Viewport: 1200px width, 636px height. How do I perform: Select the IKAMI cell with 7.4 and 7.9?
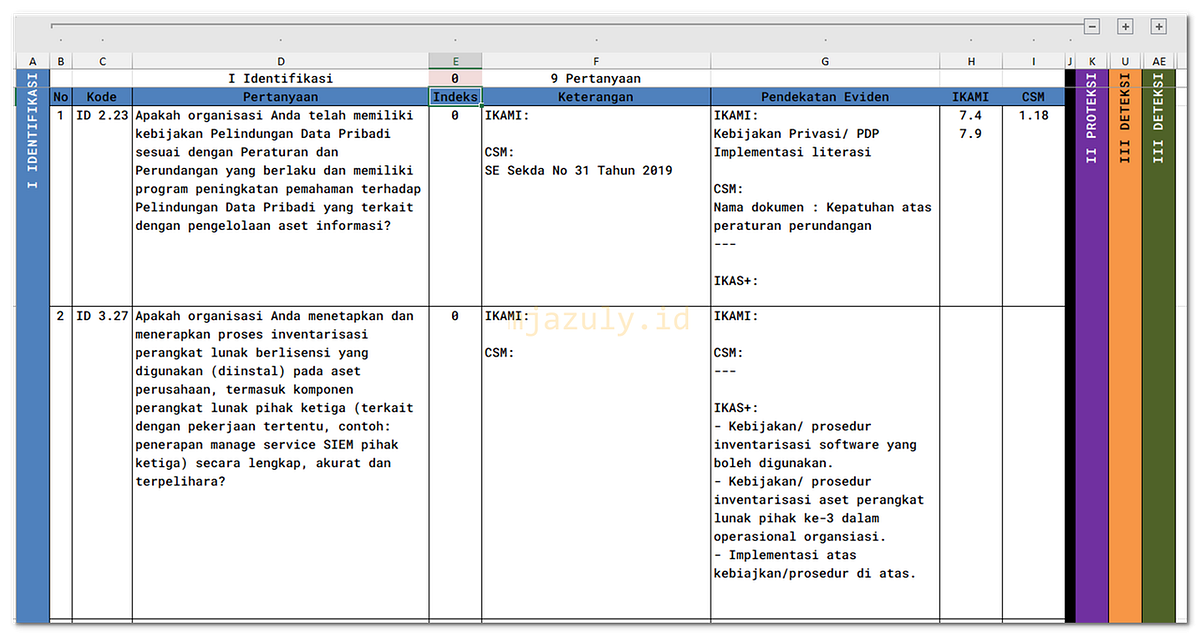(971, 206)
